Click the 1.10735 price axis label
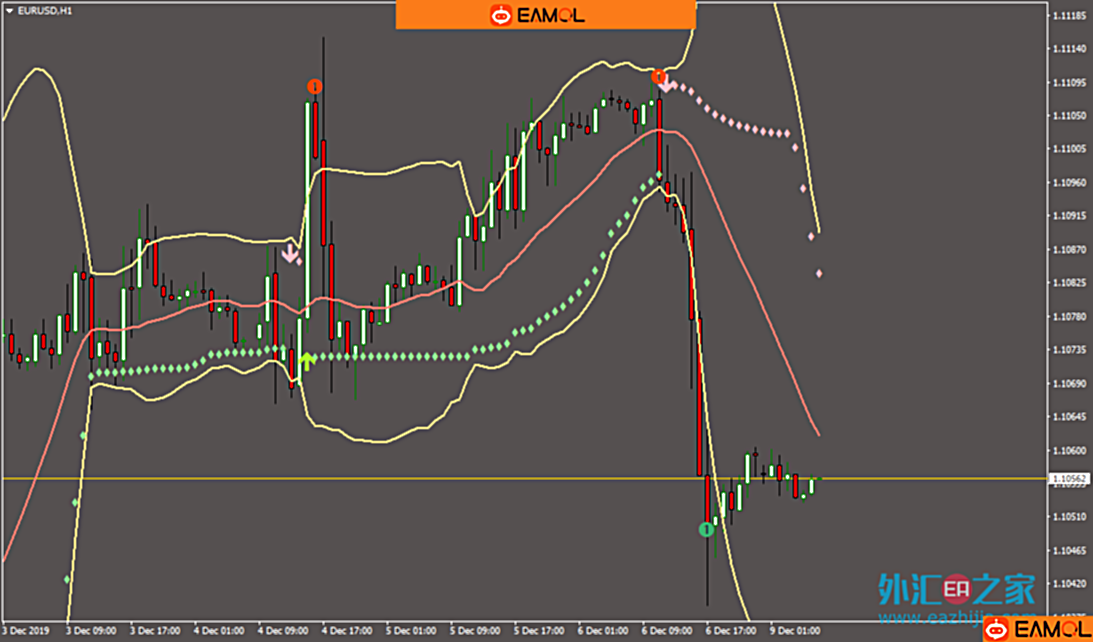The height and width of the screenshot is (642, 1093). (x=1069, y=350)
